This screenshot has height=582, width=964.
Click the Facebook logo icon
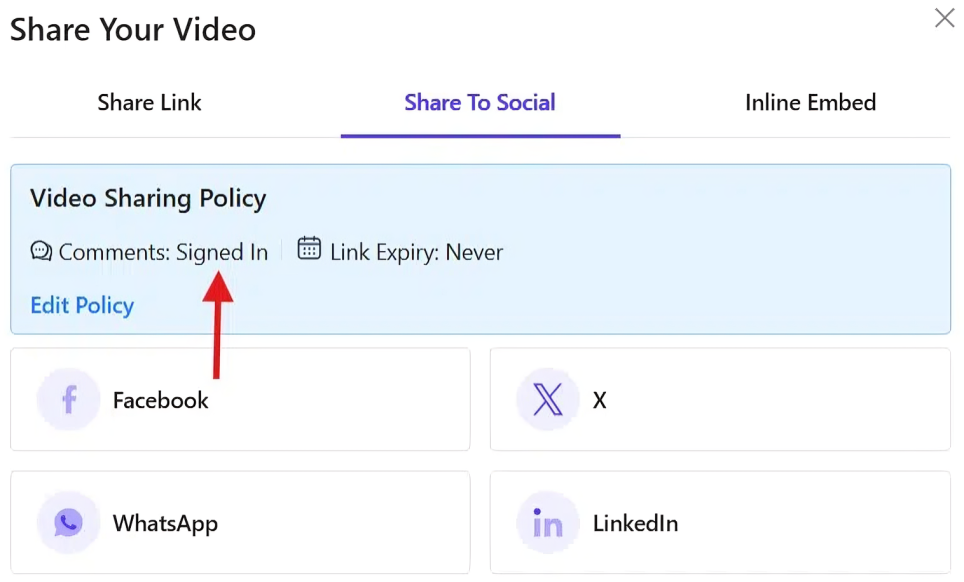pyautogui.click(x=68, y=400)
